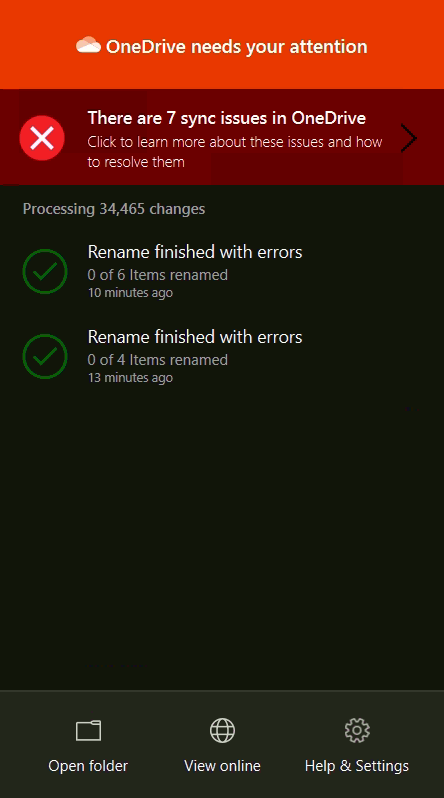This screenshot has height=798, width=444.
Task: Click the green checkmark for 10 minutes ago rename
Action: [45, 271]
